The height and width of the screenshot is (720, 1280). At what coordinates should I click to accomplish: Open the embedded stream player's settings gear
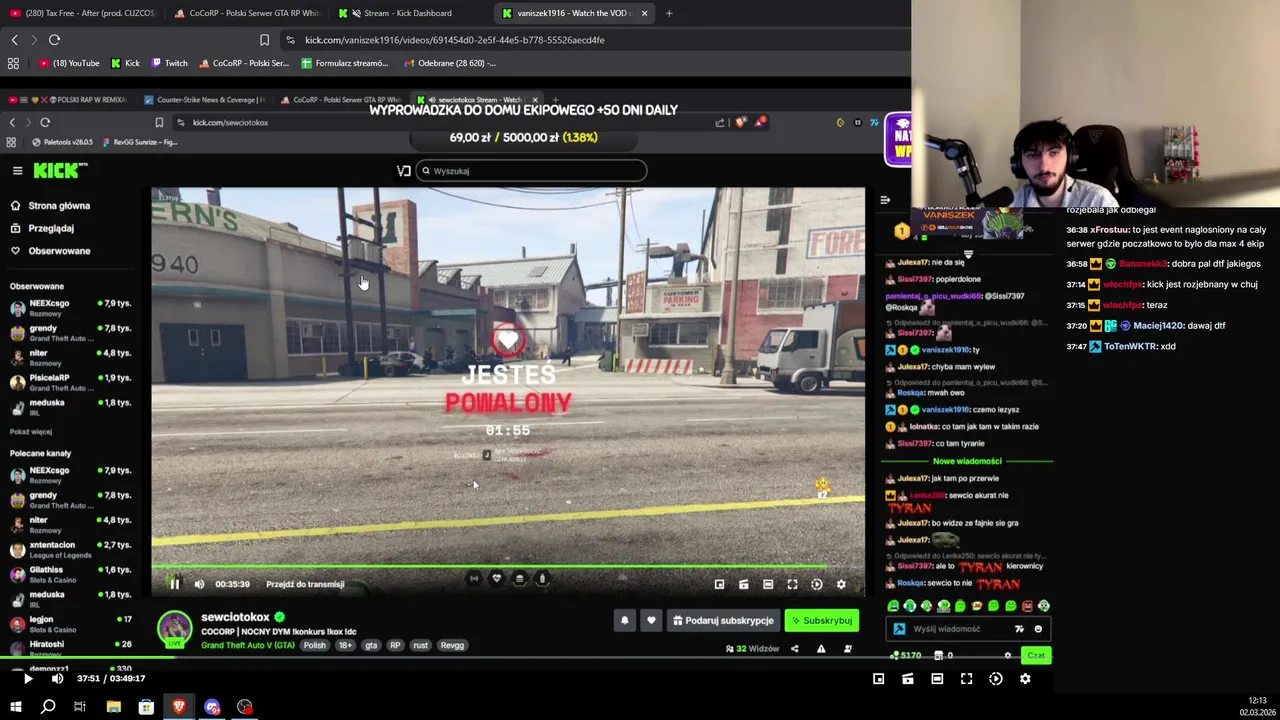click(x=841, y=584)
